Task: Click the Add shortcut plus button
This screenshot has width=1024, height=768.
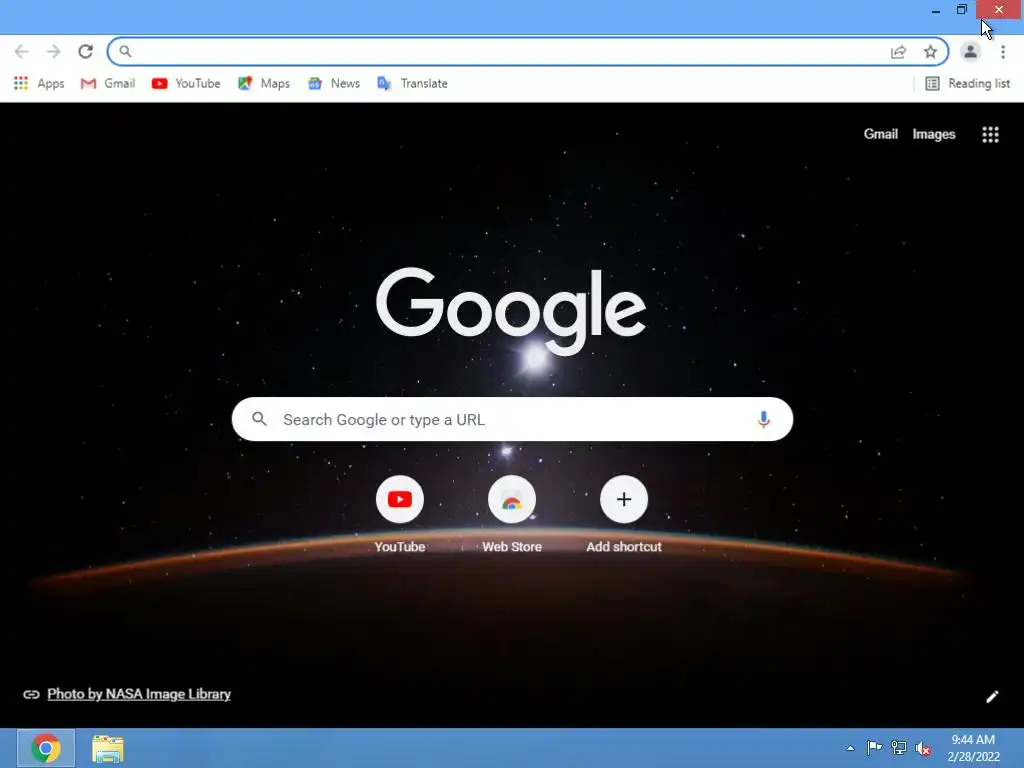Action: click(624, 500)
